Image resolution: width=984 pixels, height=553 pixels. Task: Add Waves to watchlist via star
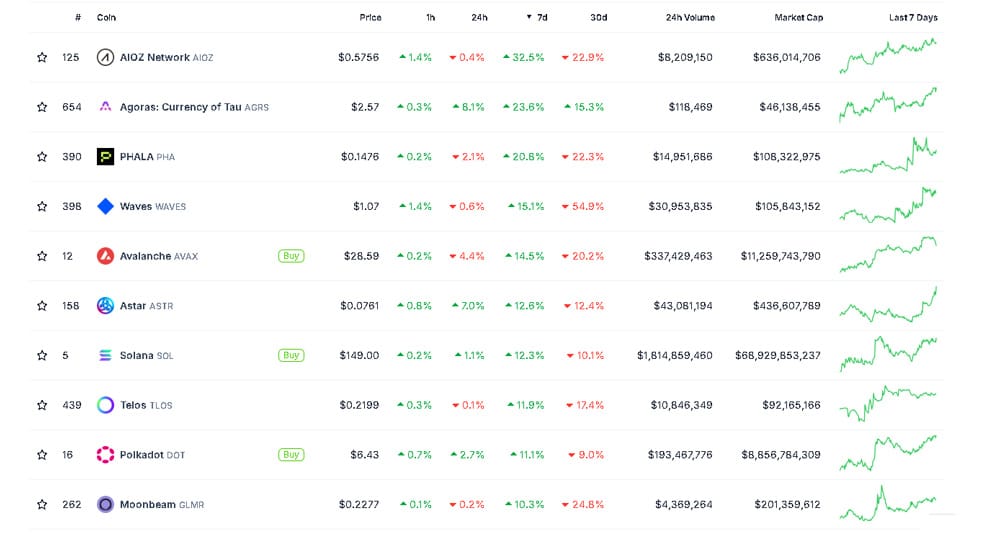point(42,206)
